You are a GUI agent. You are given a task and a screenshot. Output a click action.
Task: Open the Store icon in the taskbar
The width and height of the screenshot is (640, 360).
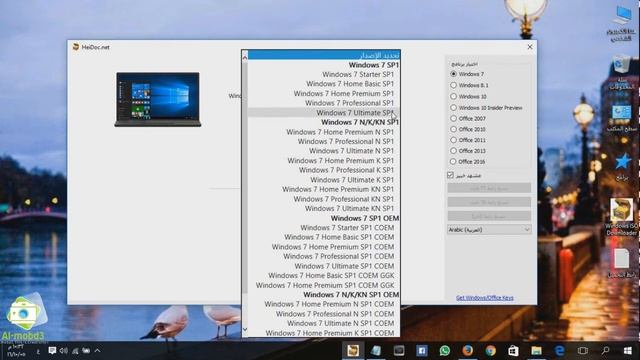pos(513,351)
